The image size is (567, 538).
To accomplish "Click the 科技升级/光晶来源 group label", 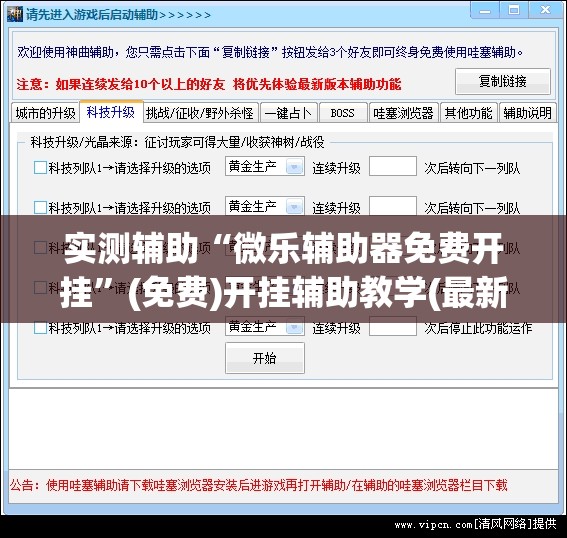I will point(177,142).
